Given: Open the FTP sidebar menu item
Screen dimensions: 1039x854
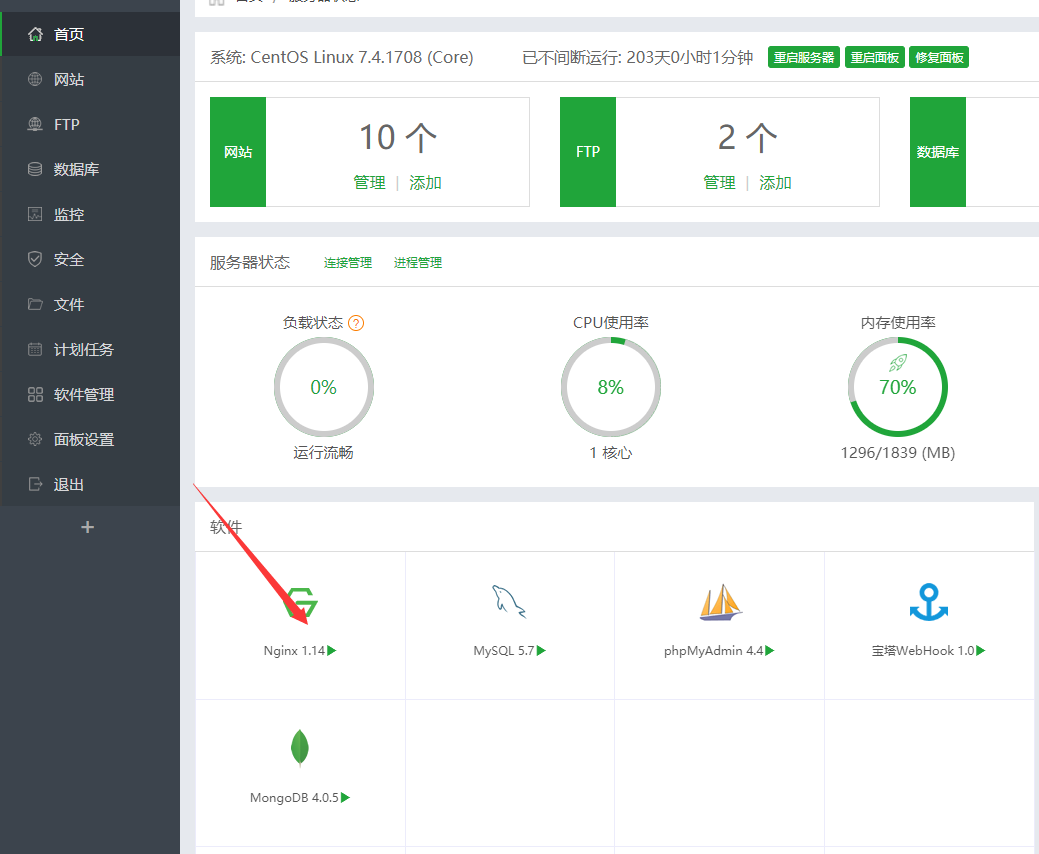Looking at the screenshot, I should [90, 125].
